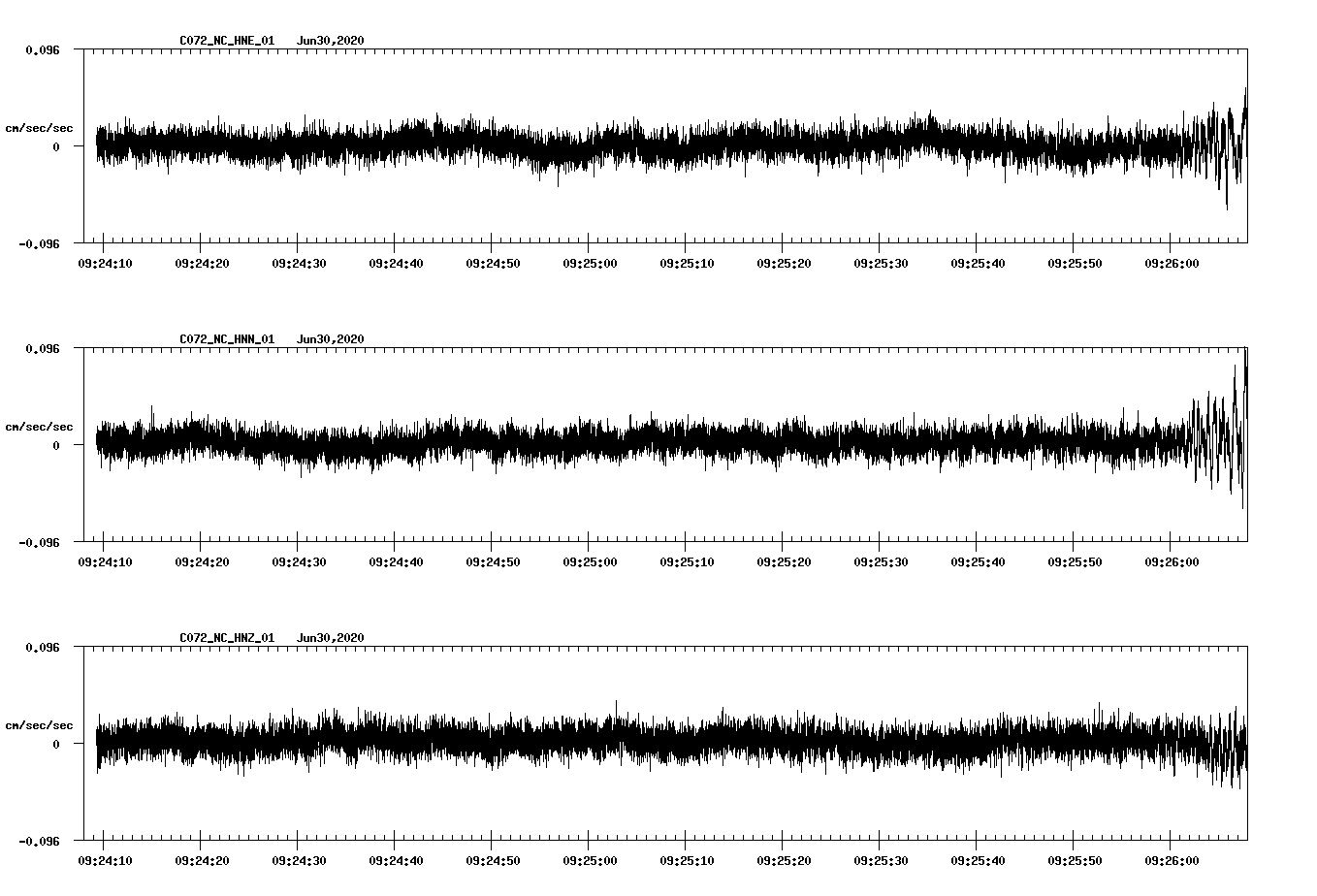Click the cm/sec/sec unit label on HNE plot
The width and height of the screenshot is (1317, 896).
(x=39, y=128)
